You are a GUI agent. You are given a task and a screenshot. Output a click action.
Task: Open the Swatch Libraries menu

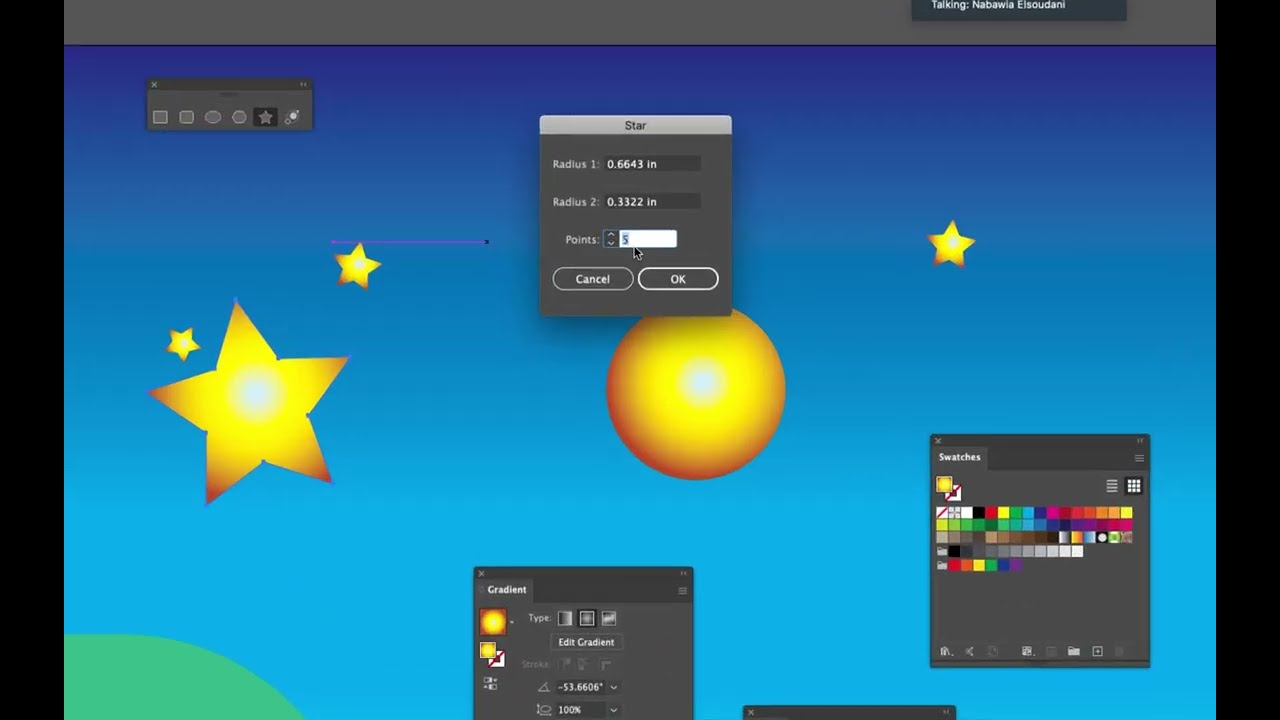(946, 651)
